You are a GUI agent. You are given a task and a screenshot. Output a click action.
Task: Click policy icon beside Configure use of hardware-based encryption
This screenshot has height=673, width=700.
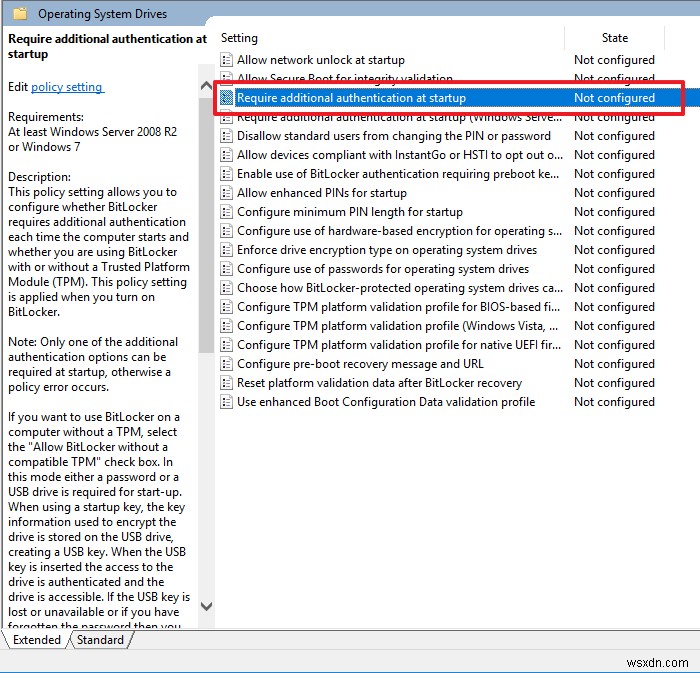pos(227,231)
